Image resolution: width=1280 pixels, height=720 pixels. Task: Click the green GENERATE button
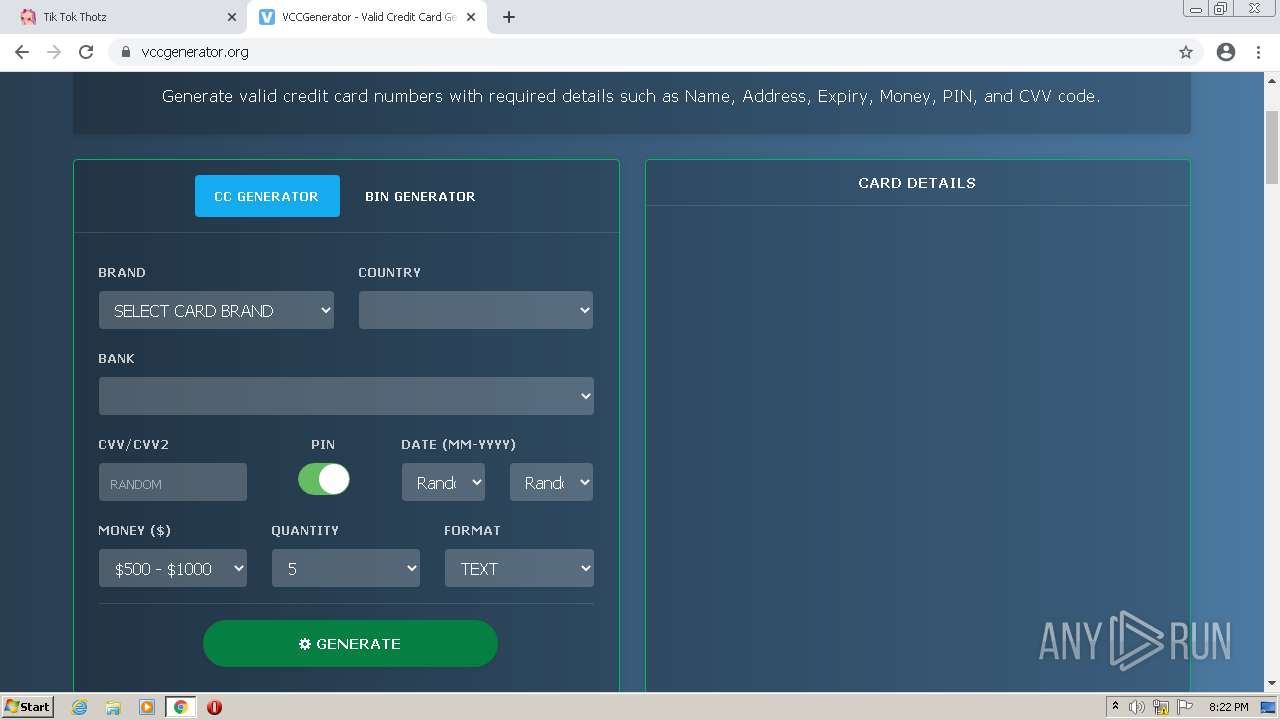pyautogui.click(x=350, y=644)
